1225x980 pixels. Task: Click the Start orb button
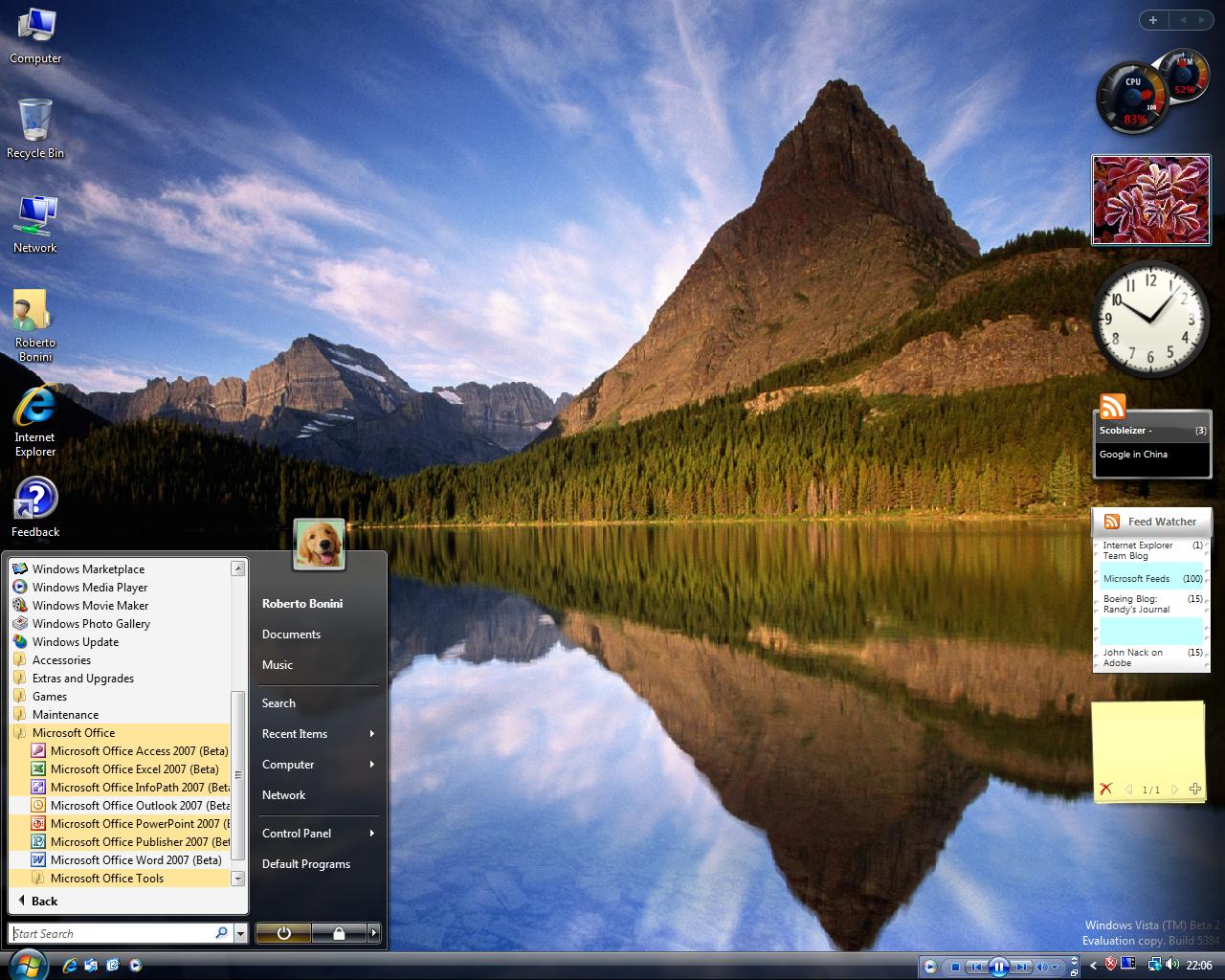pyautogui.click(x=27, y=963)
